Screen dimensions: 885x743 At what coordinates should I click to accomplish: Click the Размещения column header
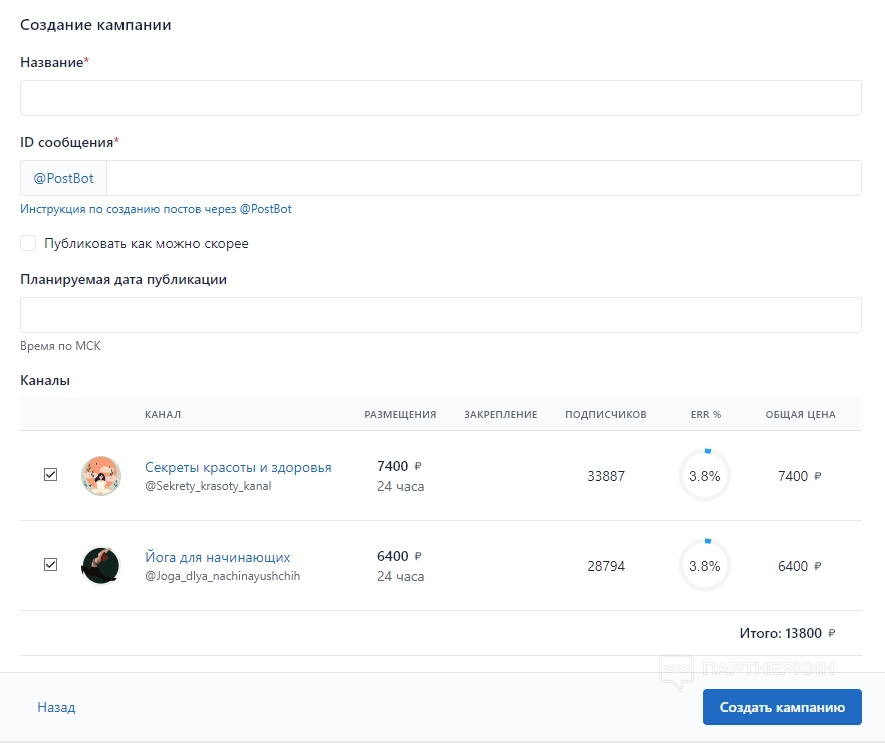click(x=400, y=414)
